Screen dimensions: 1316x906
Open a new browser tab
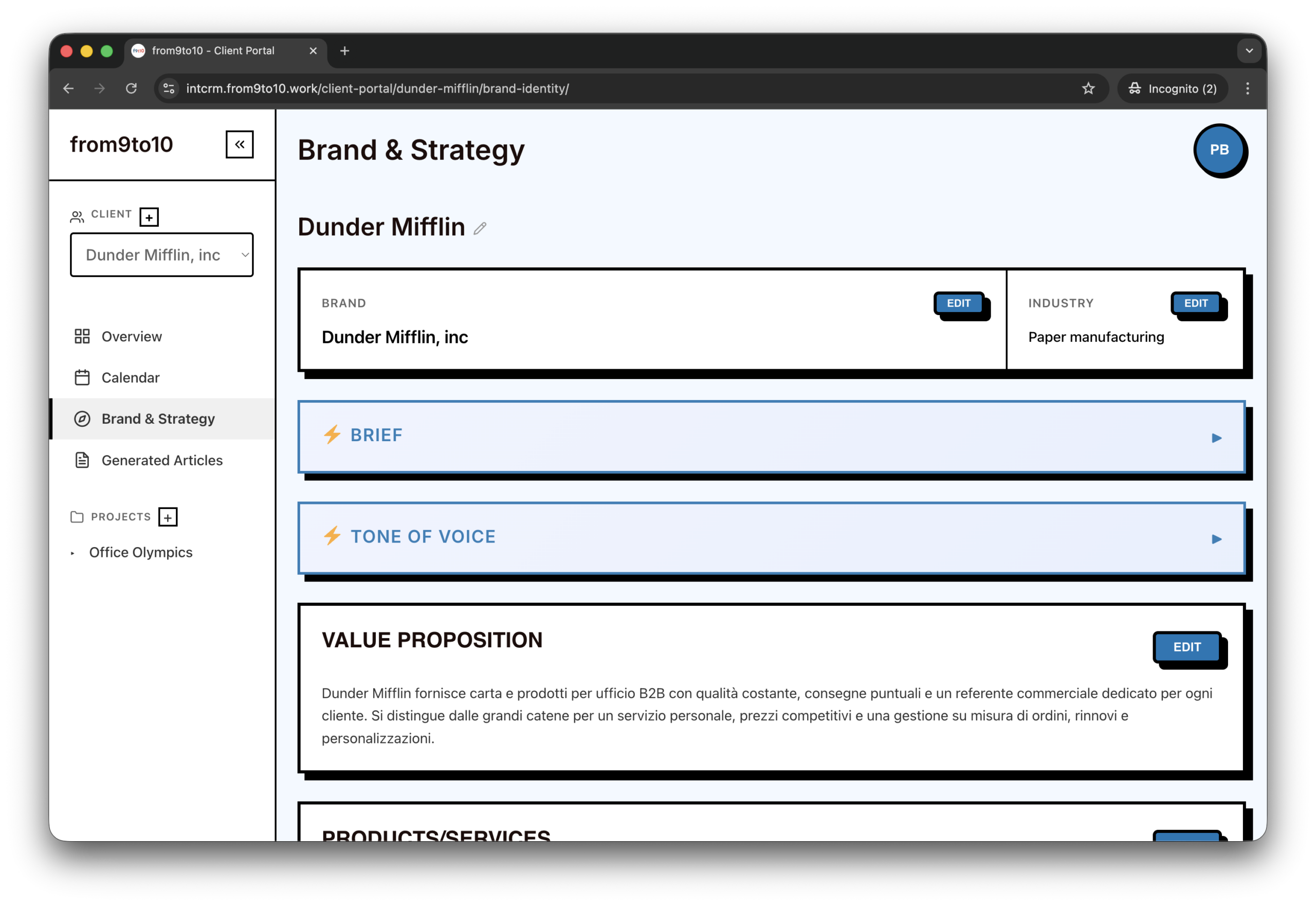coord(344,51)
